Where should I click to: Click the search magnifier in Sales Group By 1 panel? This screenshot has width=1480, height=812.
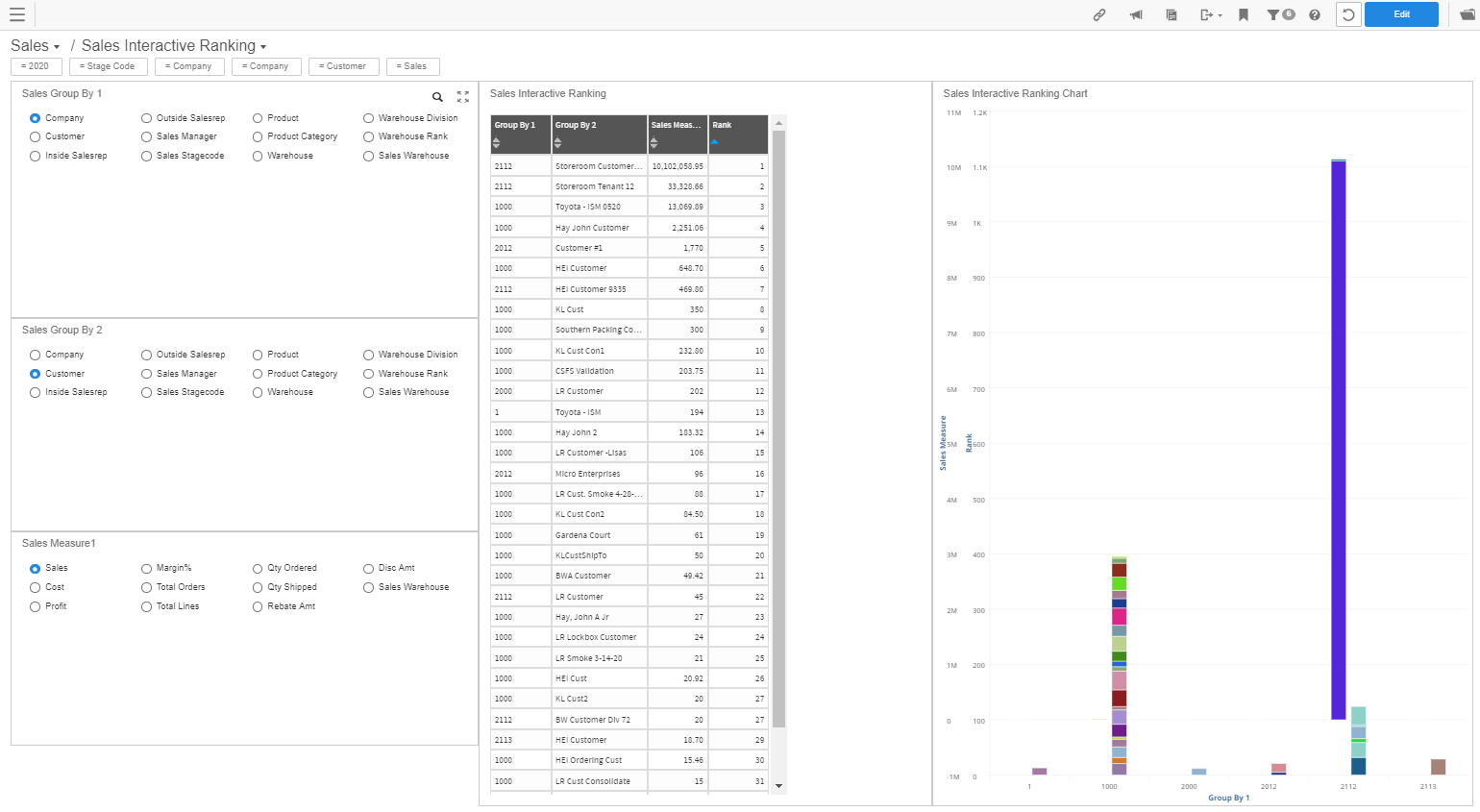[x=437, y=97]
